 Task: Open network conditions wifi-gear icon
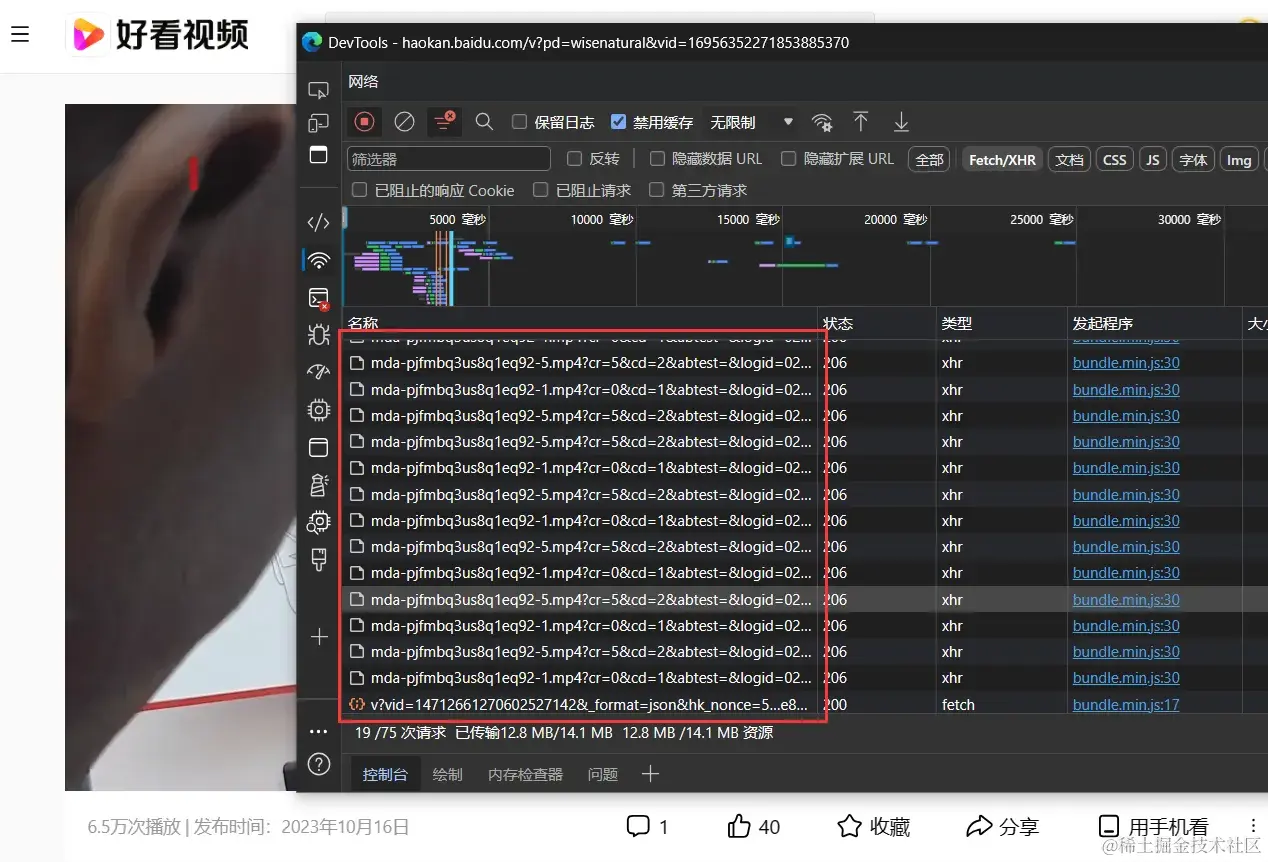(822, 122)
